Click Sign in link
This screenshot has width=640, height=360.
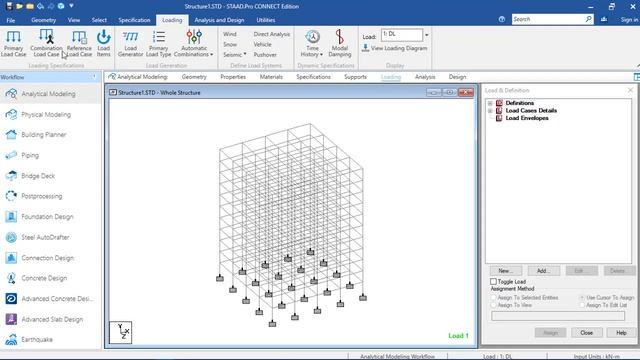coord(629,19)
